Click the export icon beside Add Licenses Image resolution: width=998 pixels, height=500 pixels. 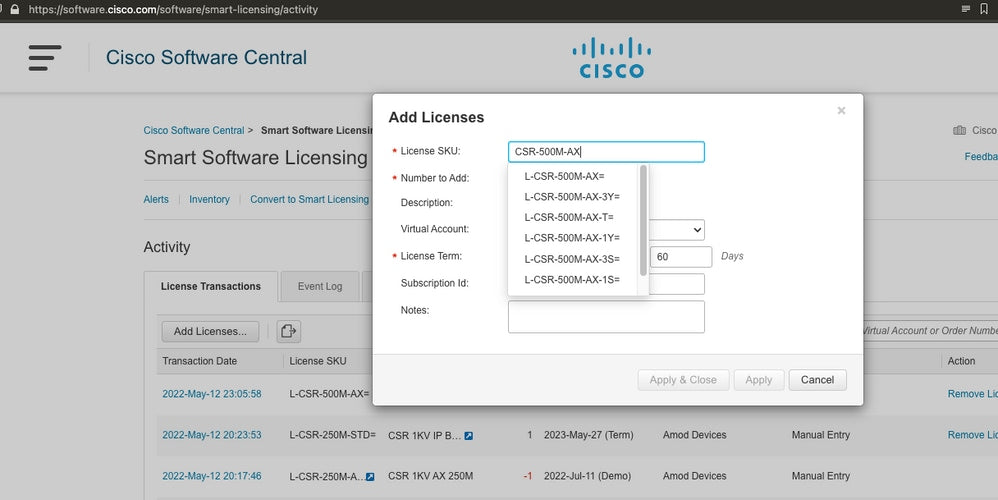coord(289,331)
